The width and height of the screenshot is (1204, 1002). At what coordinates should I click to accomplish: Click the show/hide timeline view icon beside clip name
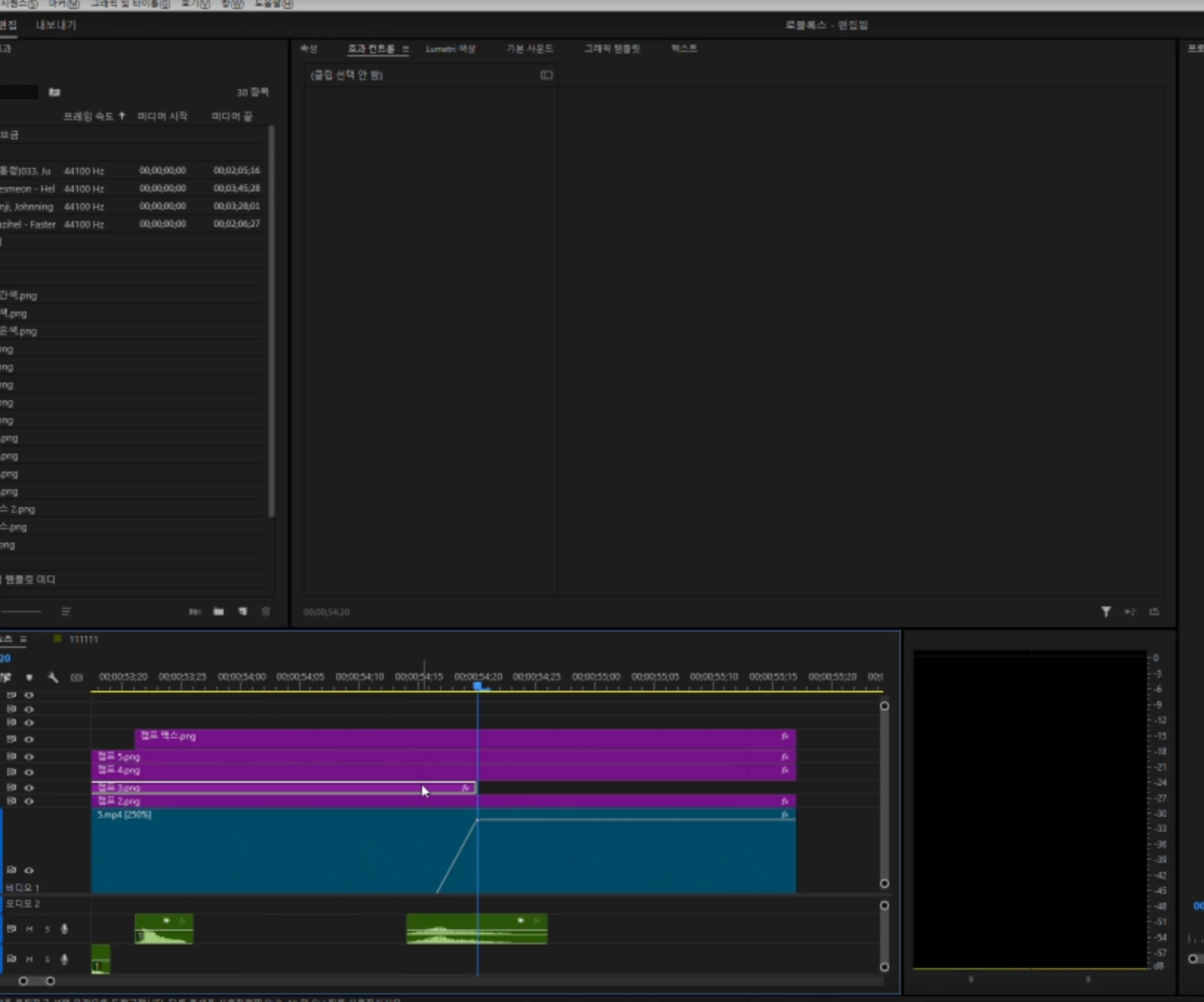pyautogui.click(x=546, y=75)
